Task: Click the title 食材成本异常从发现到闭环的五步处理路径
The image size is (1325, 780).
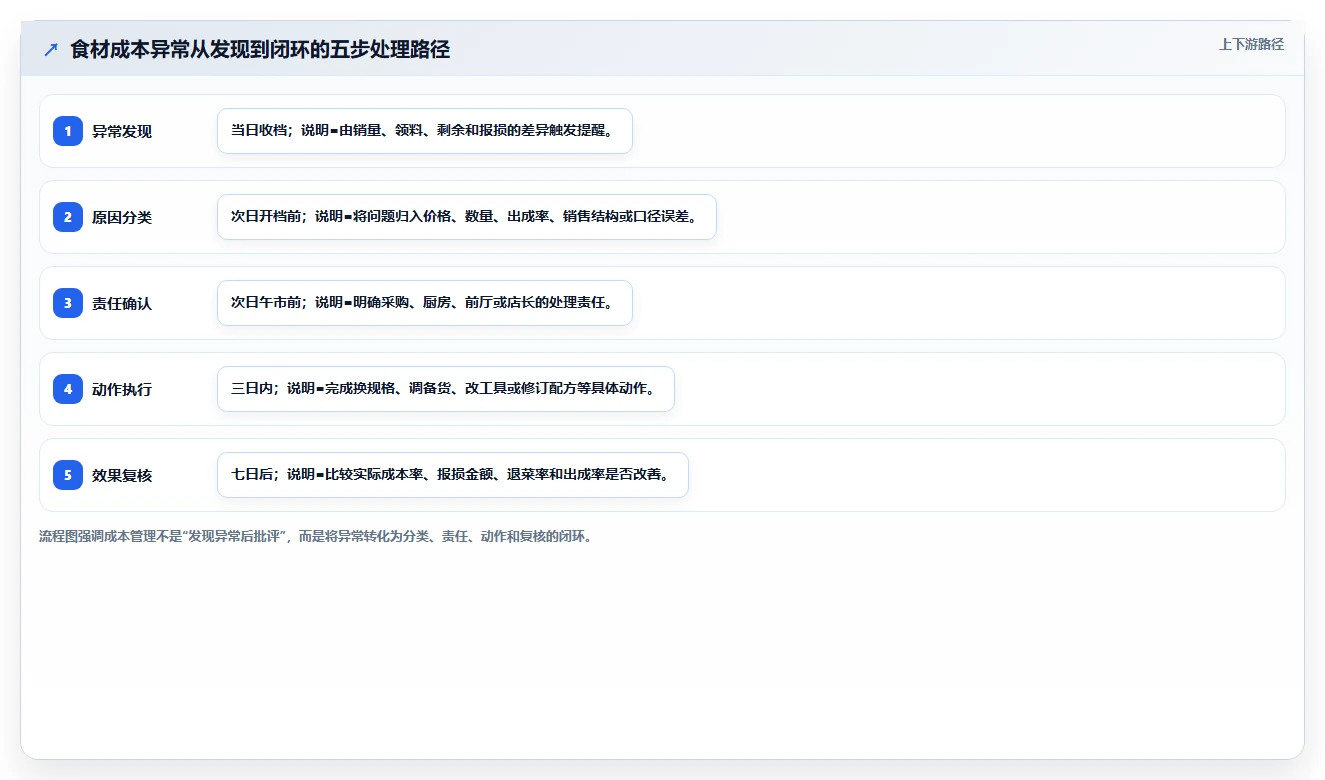Action: pos(260,50)
